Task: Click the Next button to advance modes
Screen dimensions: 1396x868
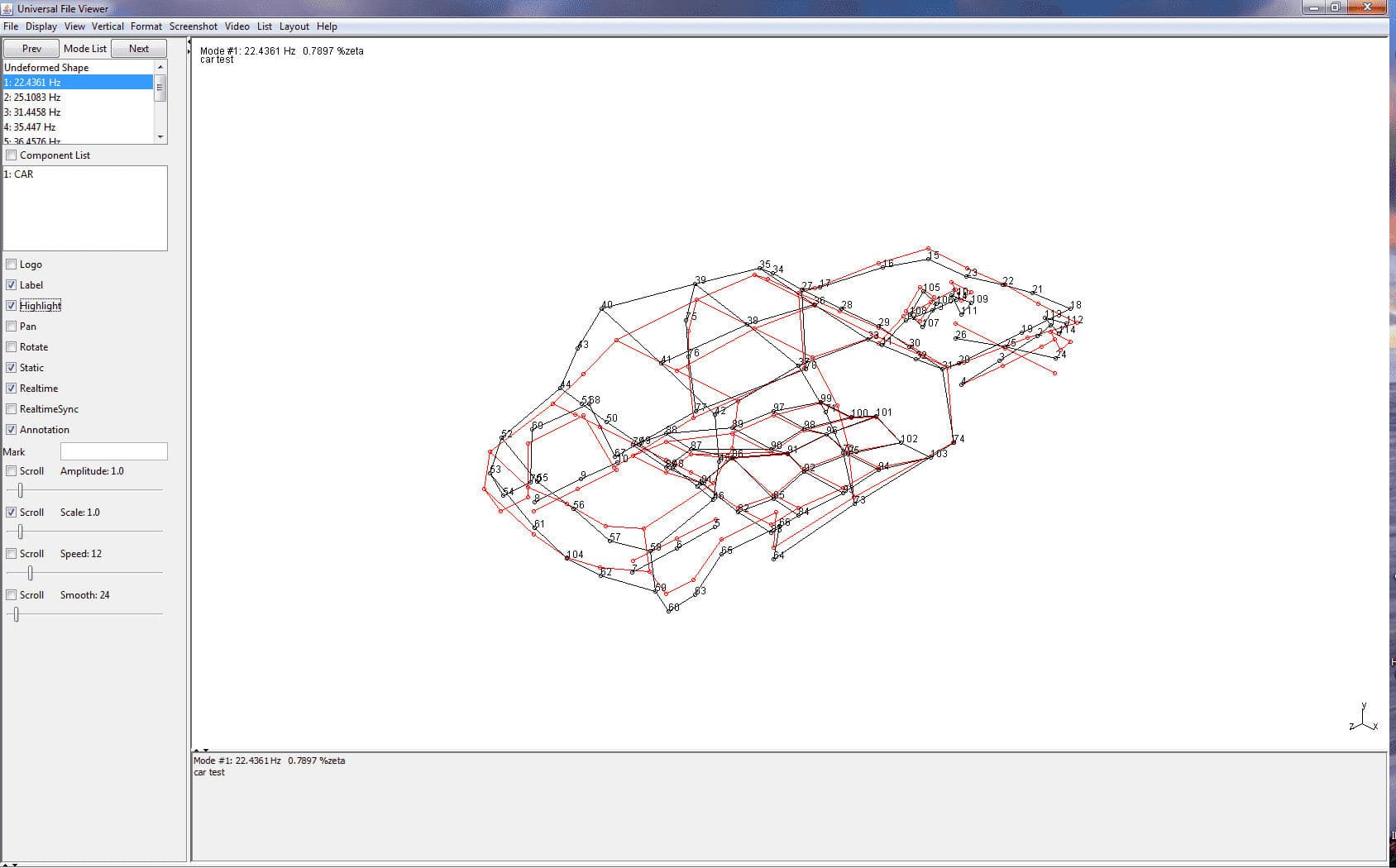Action: tap(138, 48)
